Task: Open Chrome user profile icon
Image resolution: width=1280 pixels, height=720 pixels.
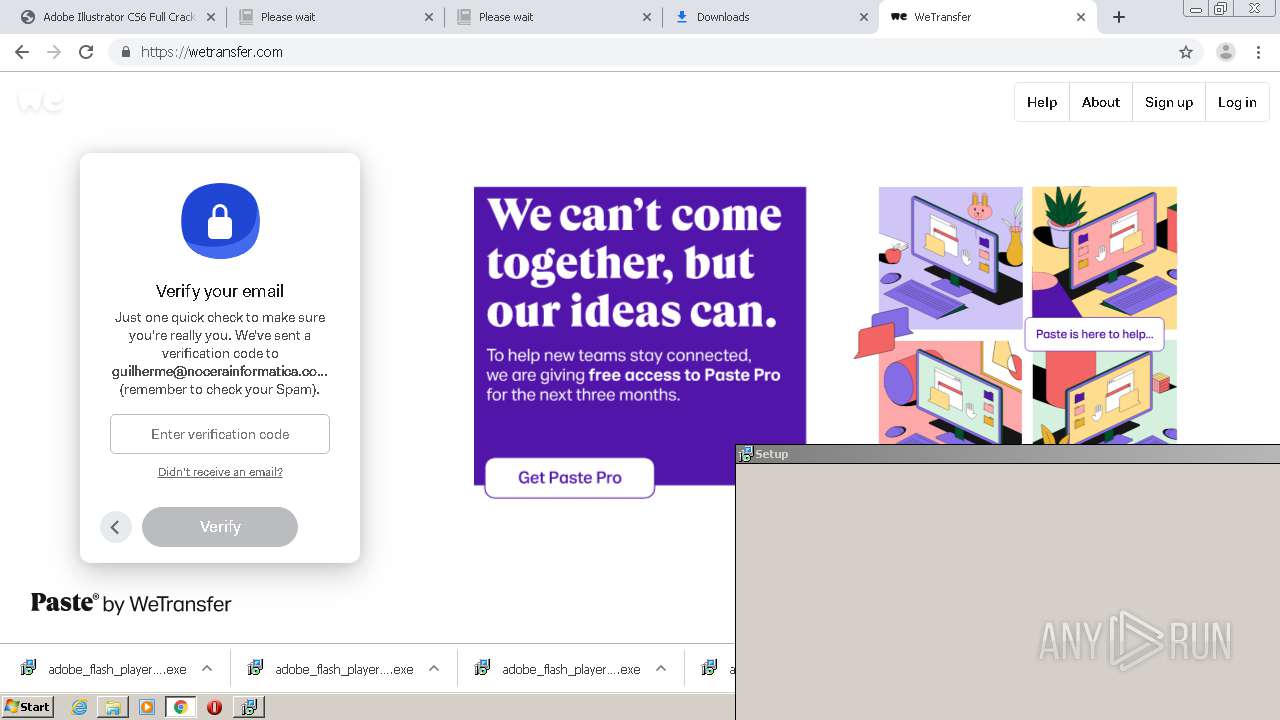Action: click(x=1225, y=52)
